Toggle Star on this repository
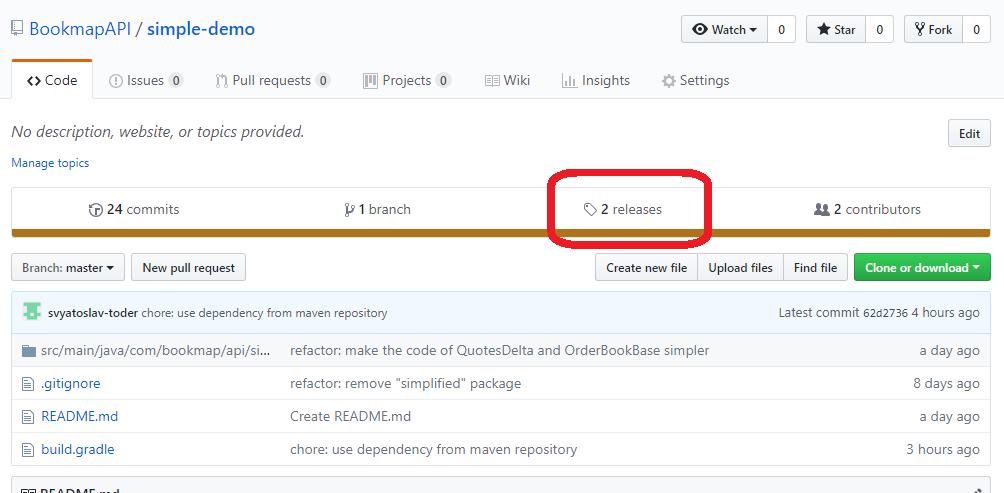Viewport: 1004px width, 493px height. [836, 30]
